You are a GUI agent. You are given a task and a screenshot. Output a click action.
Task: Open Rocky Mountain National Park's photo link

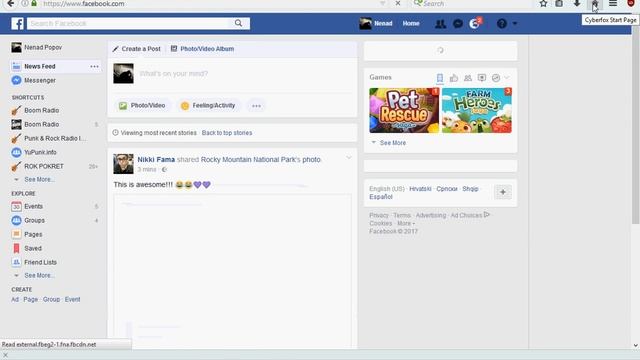point(260,160)
